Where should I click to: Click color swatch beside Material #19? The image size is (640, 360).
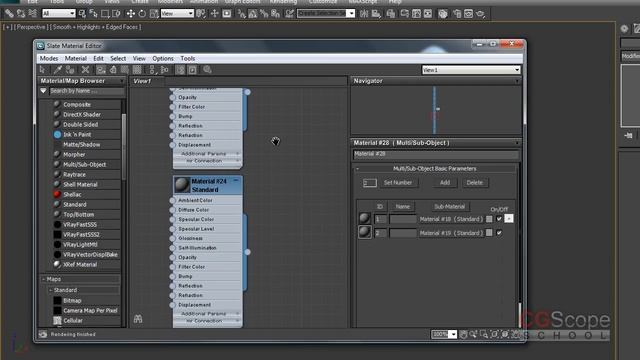(489, 233)
